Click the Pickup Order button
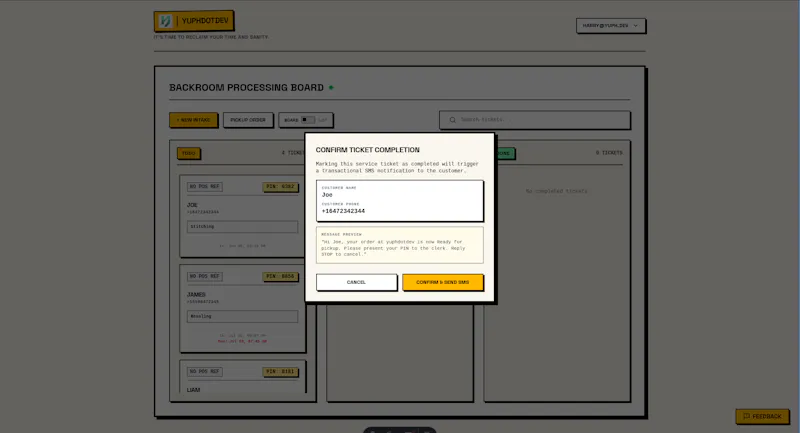The height and width of the screenshot is (433, 800). 248,120
